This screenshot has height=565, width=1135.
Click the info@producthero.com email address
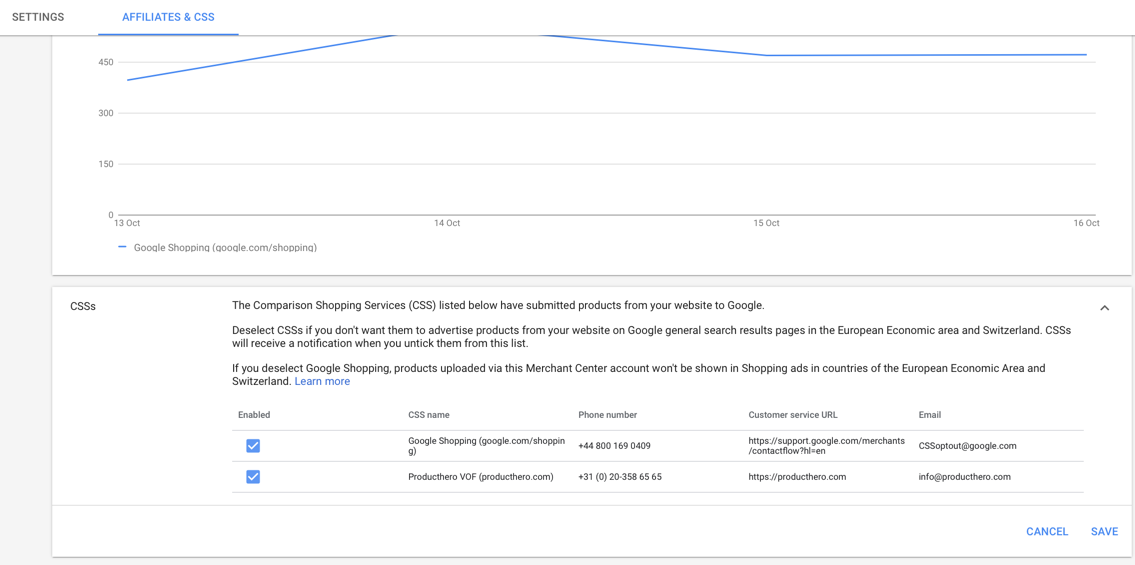tap(964, 477)
